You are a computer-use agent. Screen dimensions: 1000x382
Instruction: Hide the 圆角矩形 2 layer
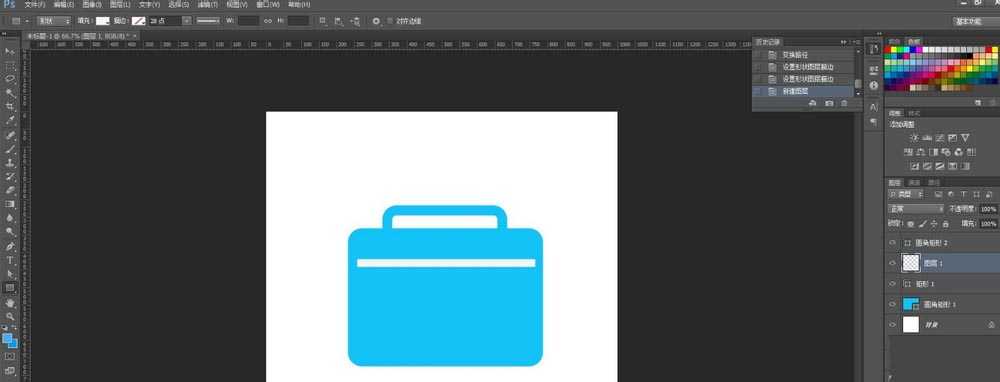[x=892, y=243]
